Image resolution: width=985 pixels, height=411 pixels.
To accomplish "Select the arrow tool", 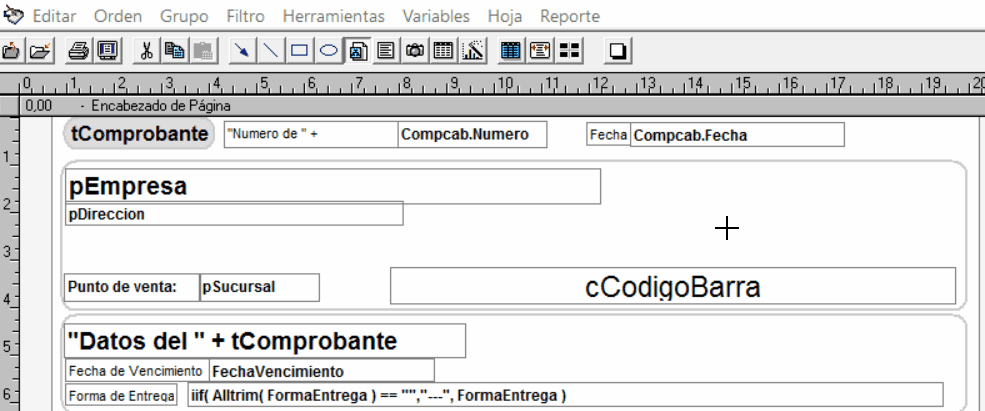I will [x=242, y=50].
